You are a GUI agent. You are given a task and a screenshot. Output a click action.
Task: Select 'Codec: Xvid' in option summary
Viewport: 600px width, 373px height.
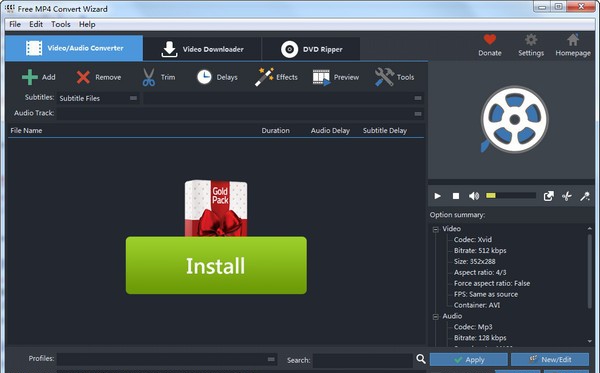point(473,239)
